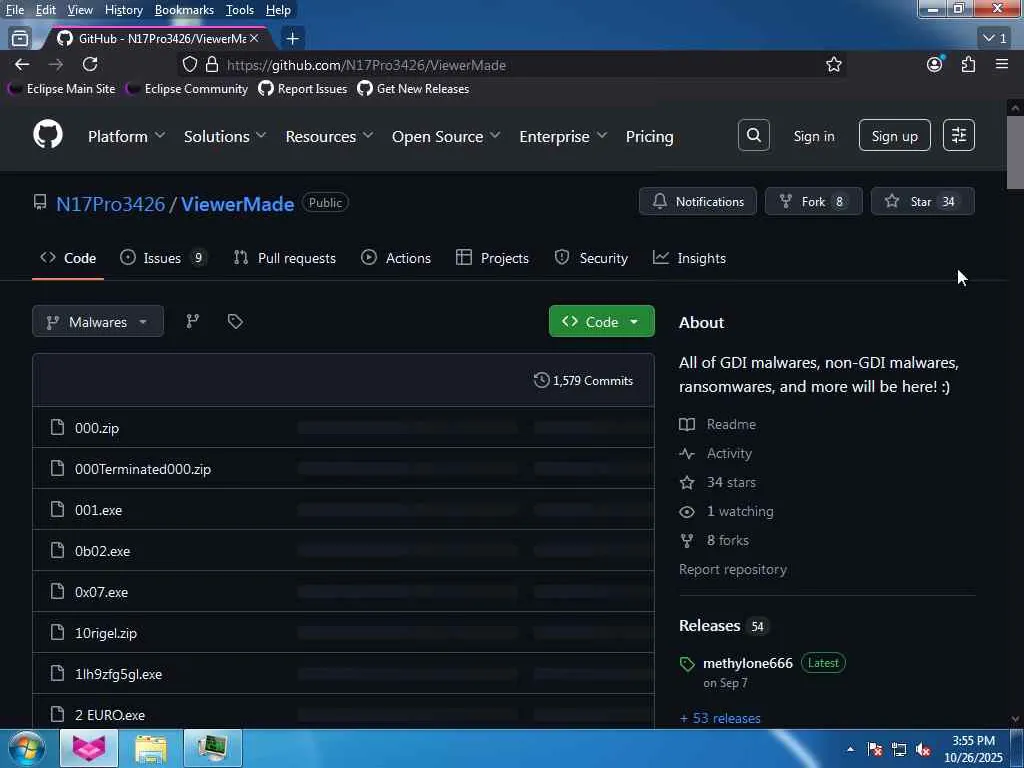Viewport: 1024px width, 768px height.
Task: Open the 000Terminated000.zip file
Action: [x=142, y=469]
